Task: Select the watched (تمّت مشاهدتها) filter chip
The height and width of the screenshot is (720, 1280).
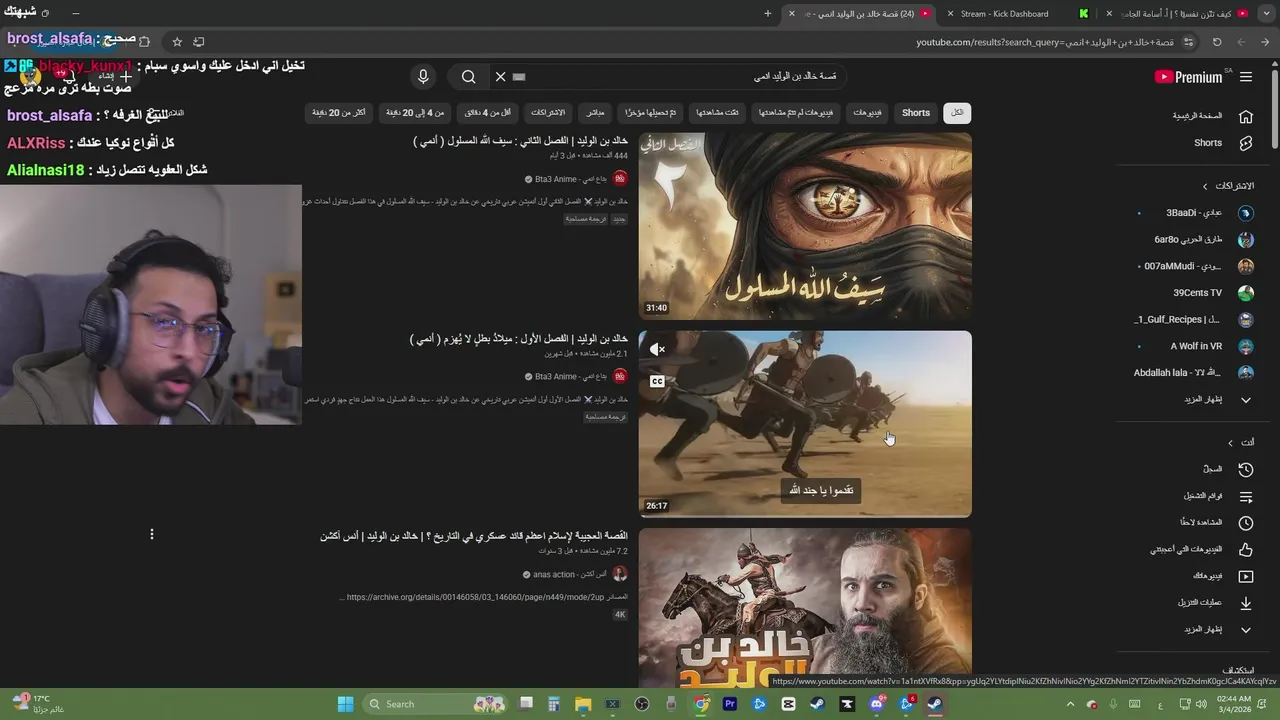Action: click(x=717, y=113)
